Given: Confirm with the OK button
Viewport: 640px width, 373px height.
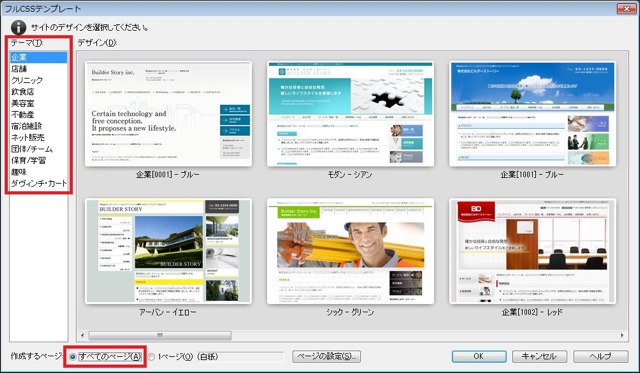Looking at the screenshot, I should [479, 356].
